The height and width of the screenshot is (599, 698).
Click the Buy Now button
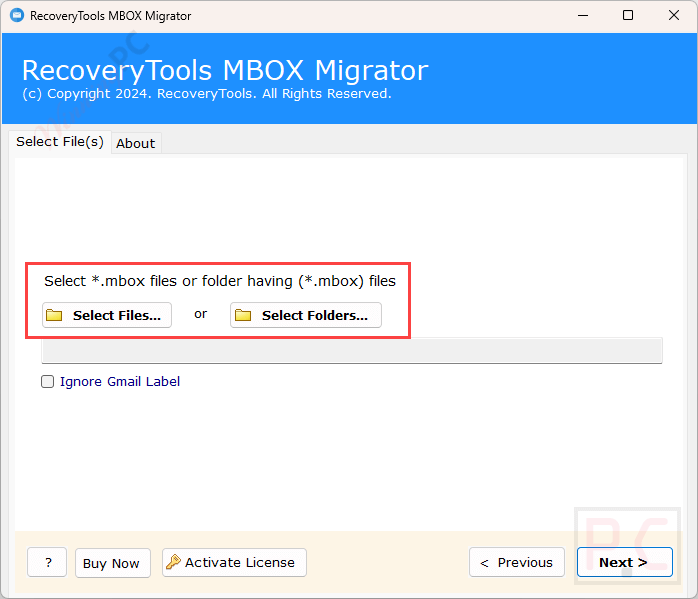pyautogui.click(x=113, y=563)
